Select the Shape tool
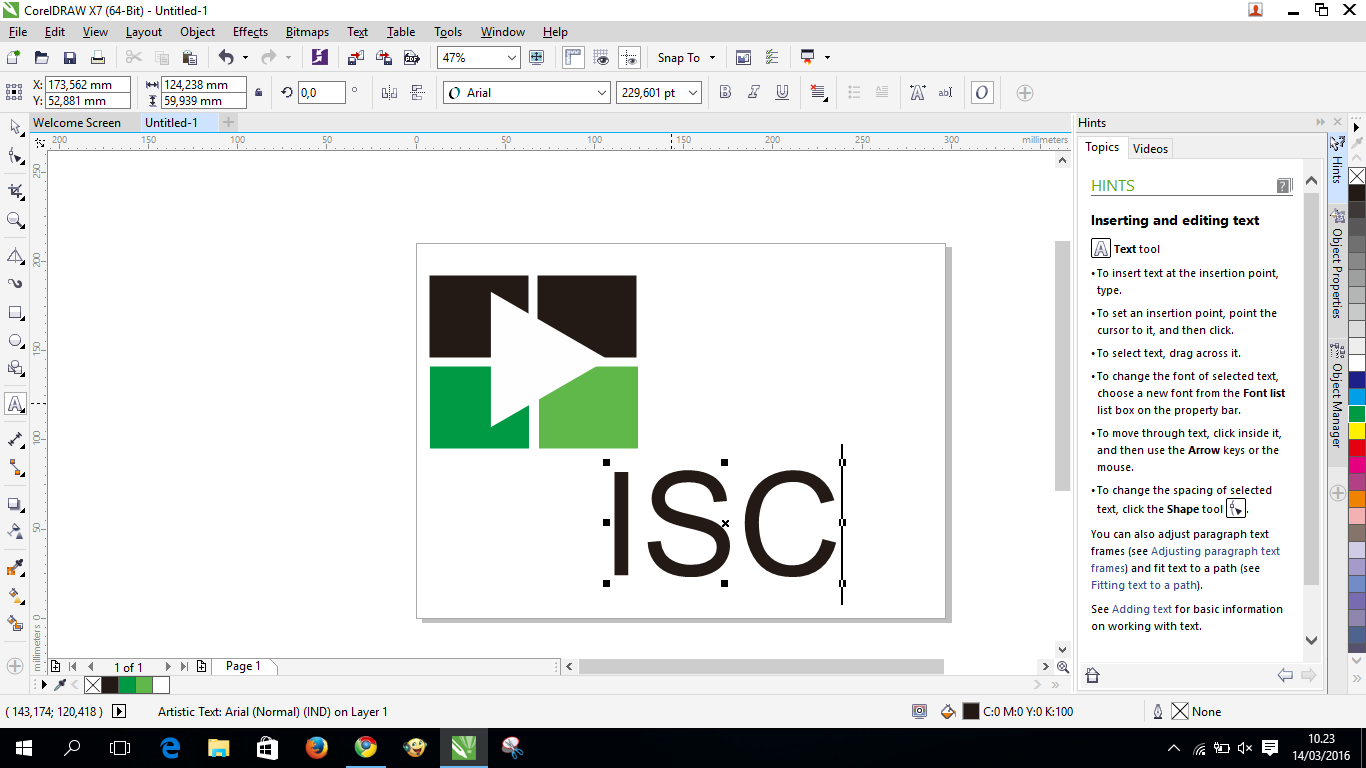This screenshot has height=768, width=1366. (x=15, y=156)
